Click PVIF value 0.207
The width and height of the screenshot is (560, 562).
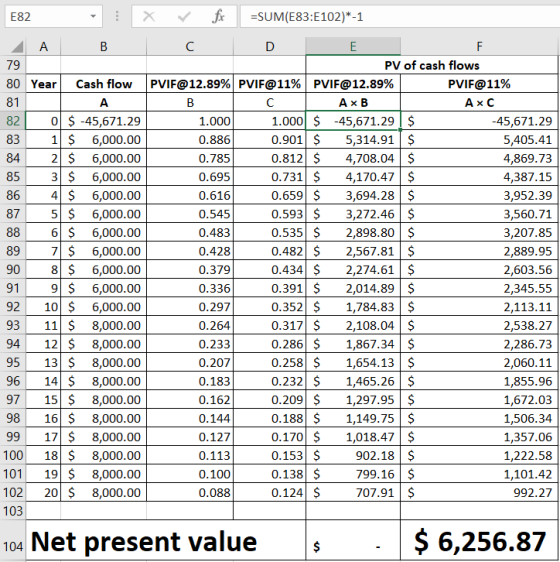click(190, 362)
